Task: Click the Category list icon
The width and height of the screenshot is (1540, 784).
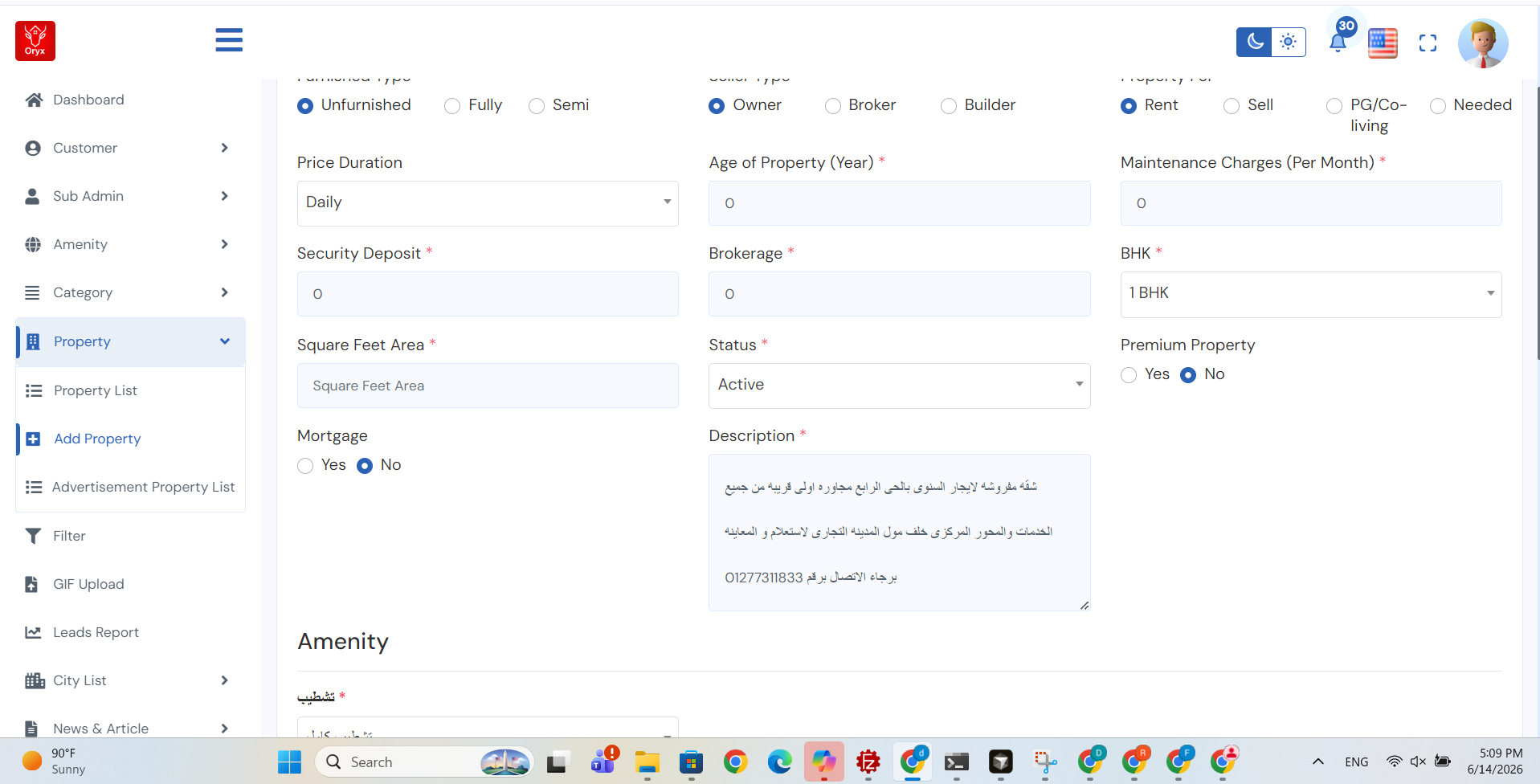Action: point(32,292)
